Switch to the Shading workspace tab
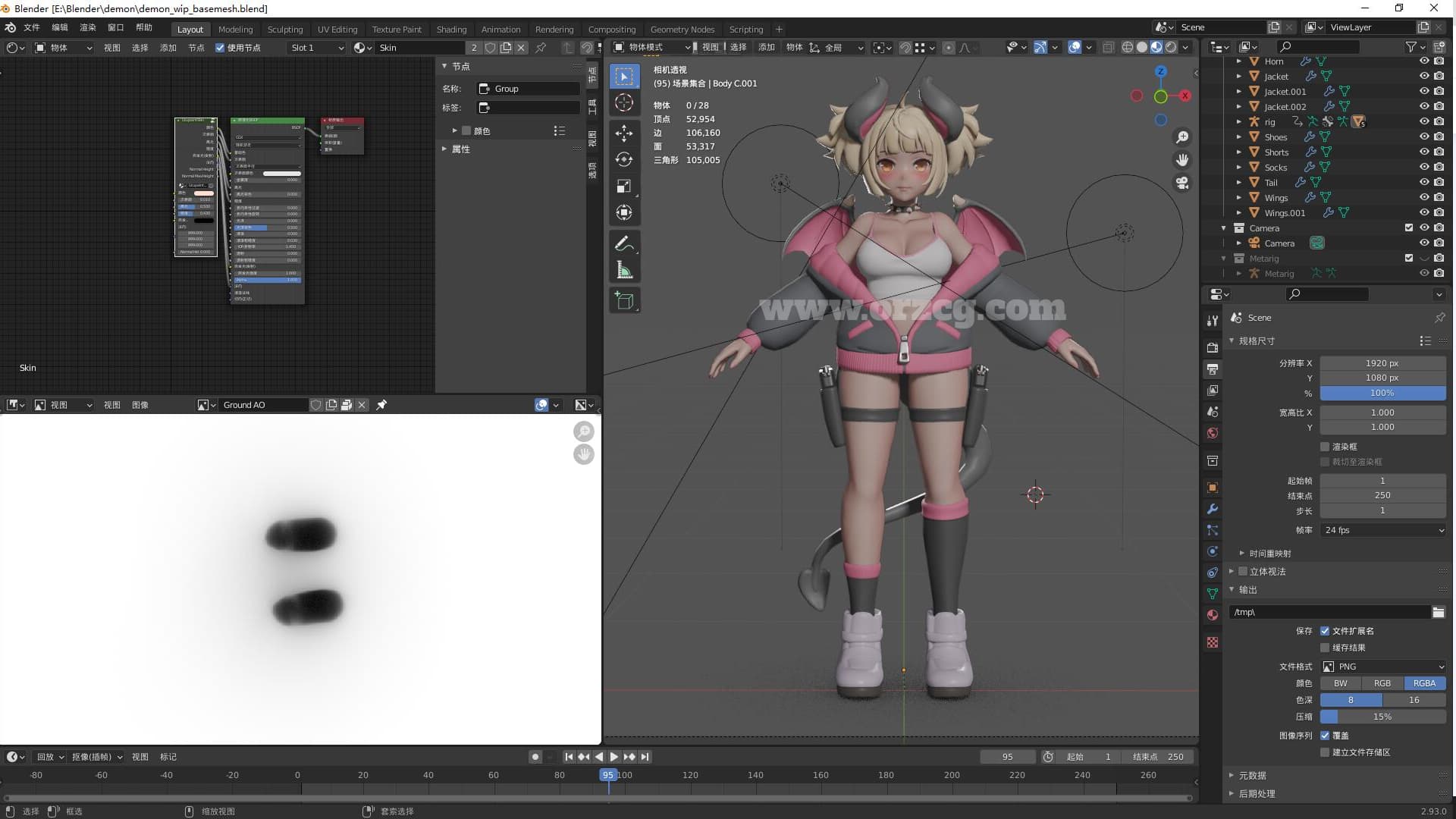 coord(451,30)
